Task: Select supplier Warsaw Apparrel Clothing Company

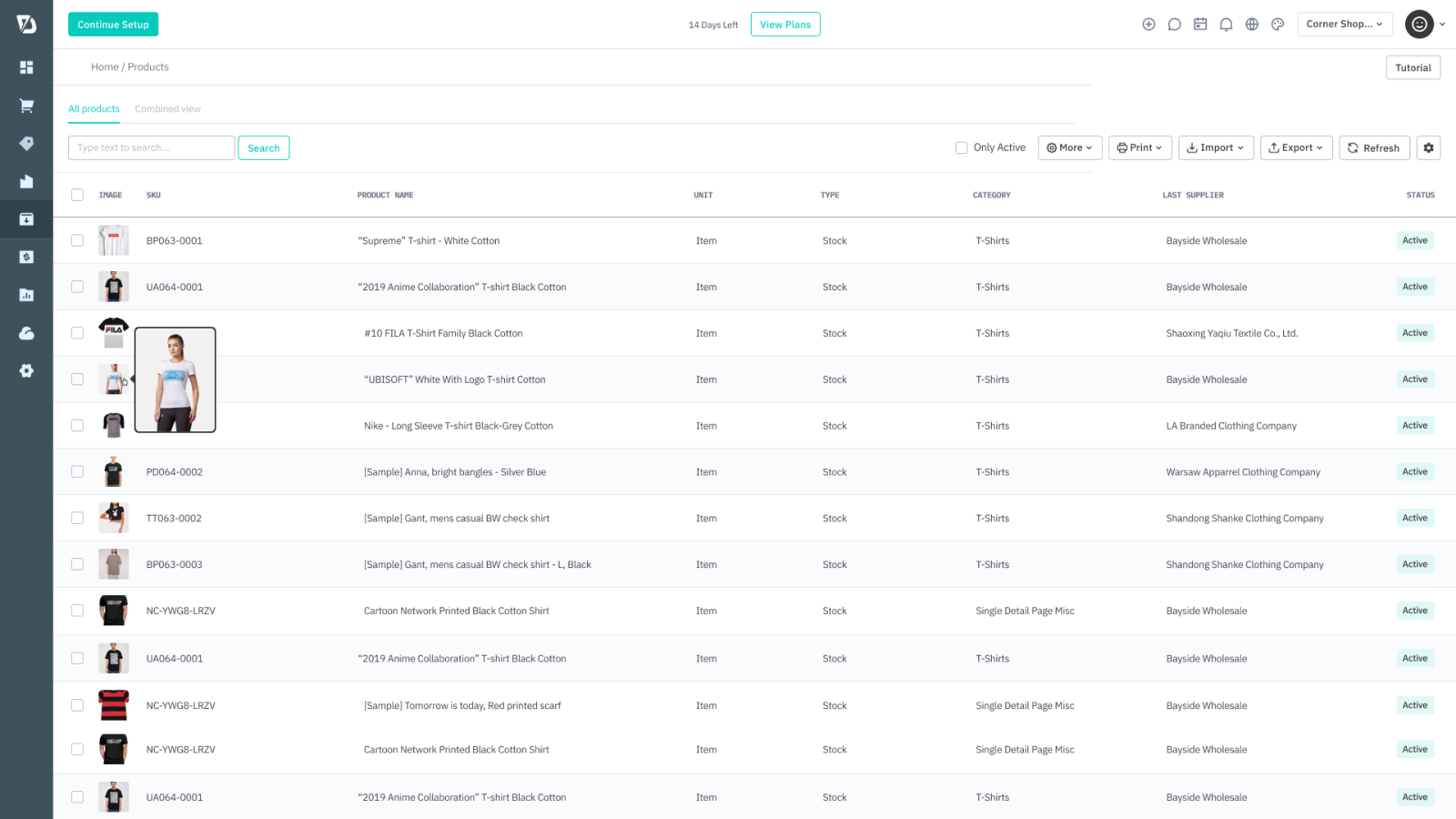Action: [x=1243, y=471]
